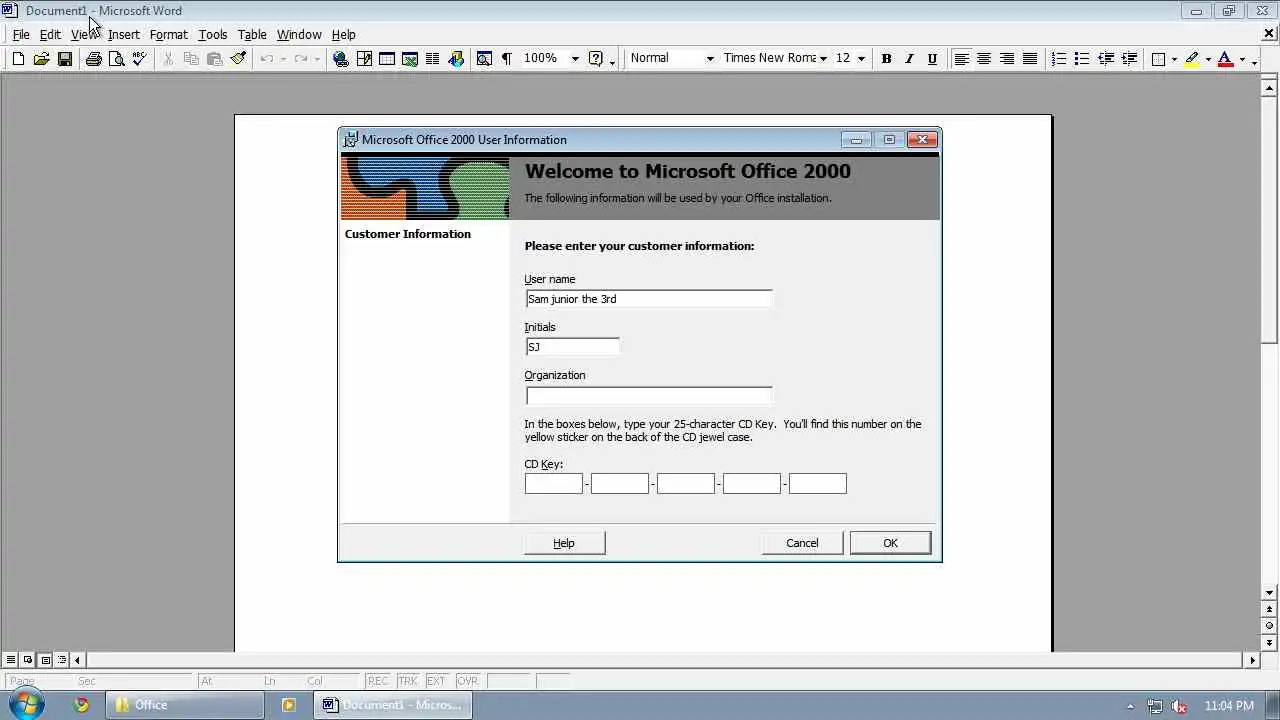Expand the font color palette arrow

(1242, 59)
